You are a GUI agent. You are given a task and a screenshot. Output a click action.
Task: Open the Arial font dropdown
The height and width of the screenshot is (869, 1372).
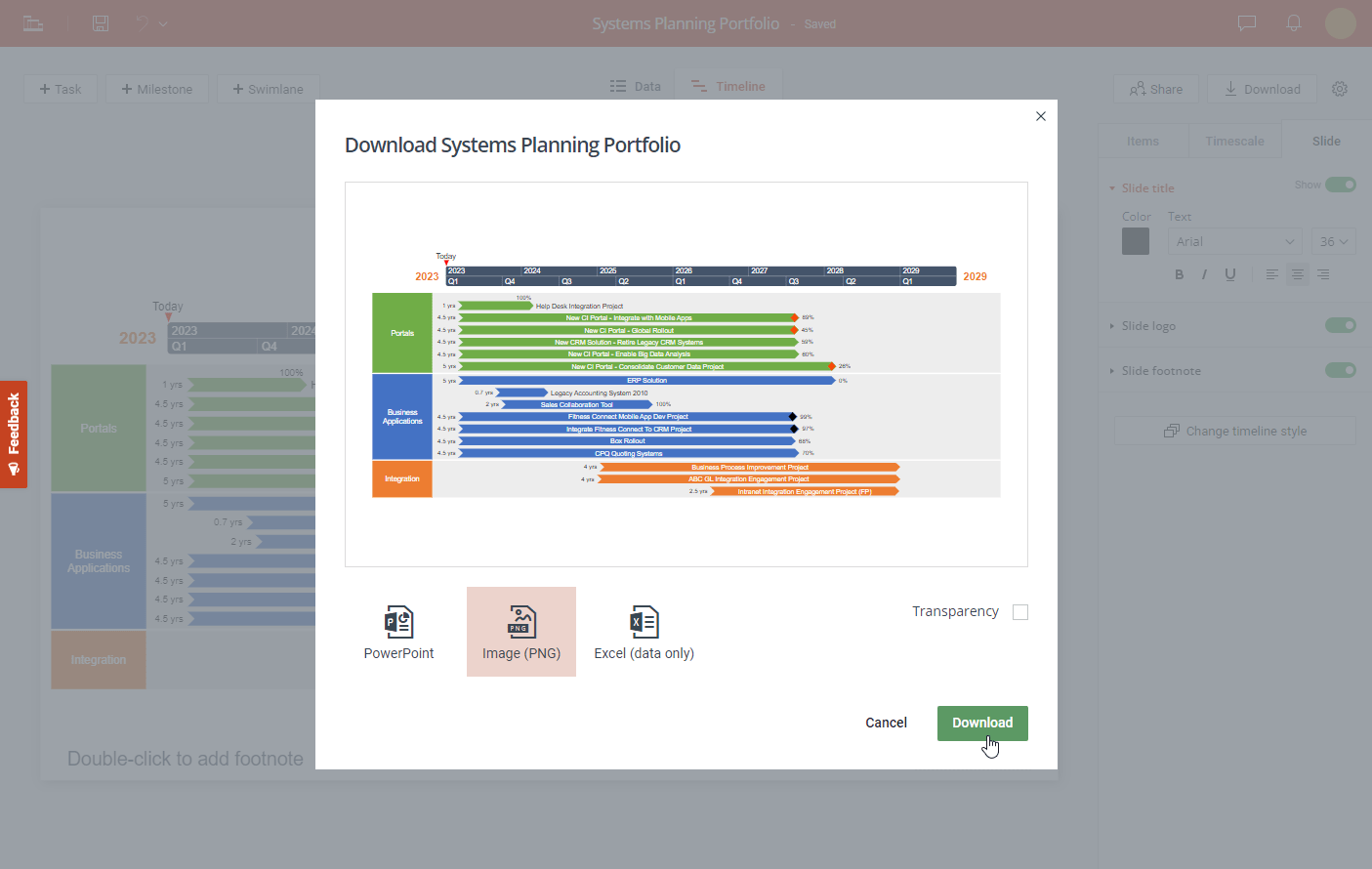click(x=1234, y=240)
